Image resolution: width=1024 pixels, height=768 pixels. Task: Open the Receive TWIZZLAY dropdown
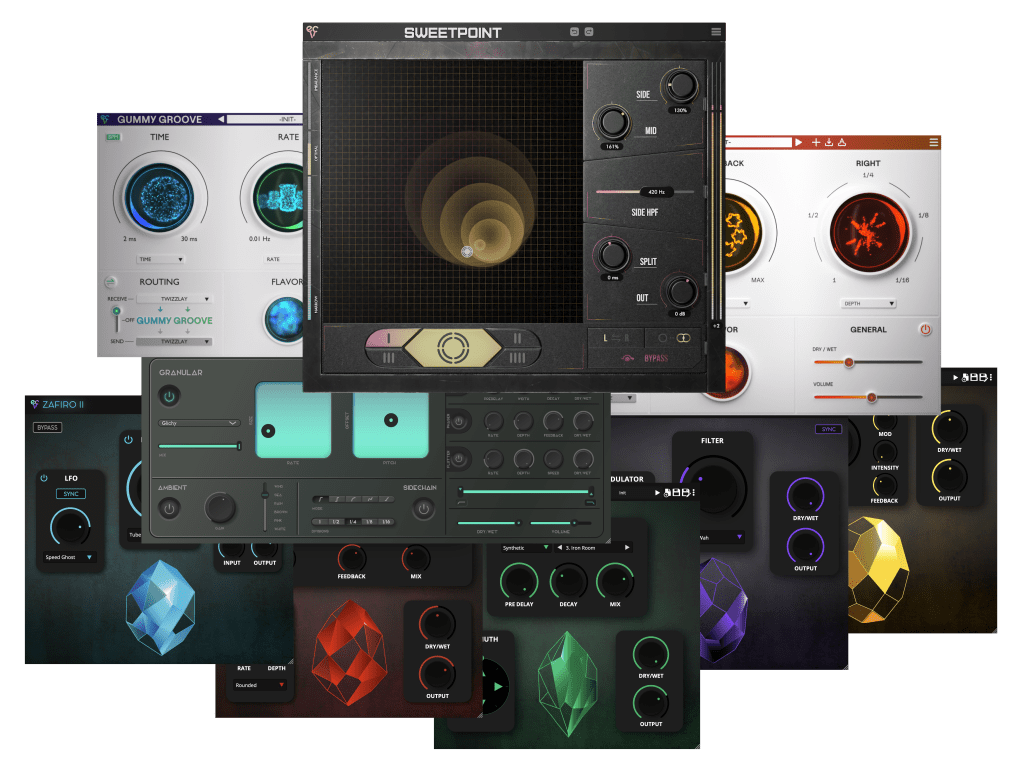174,299
